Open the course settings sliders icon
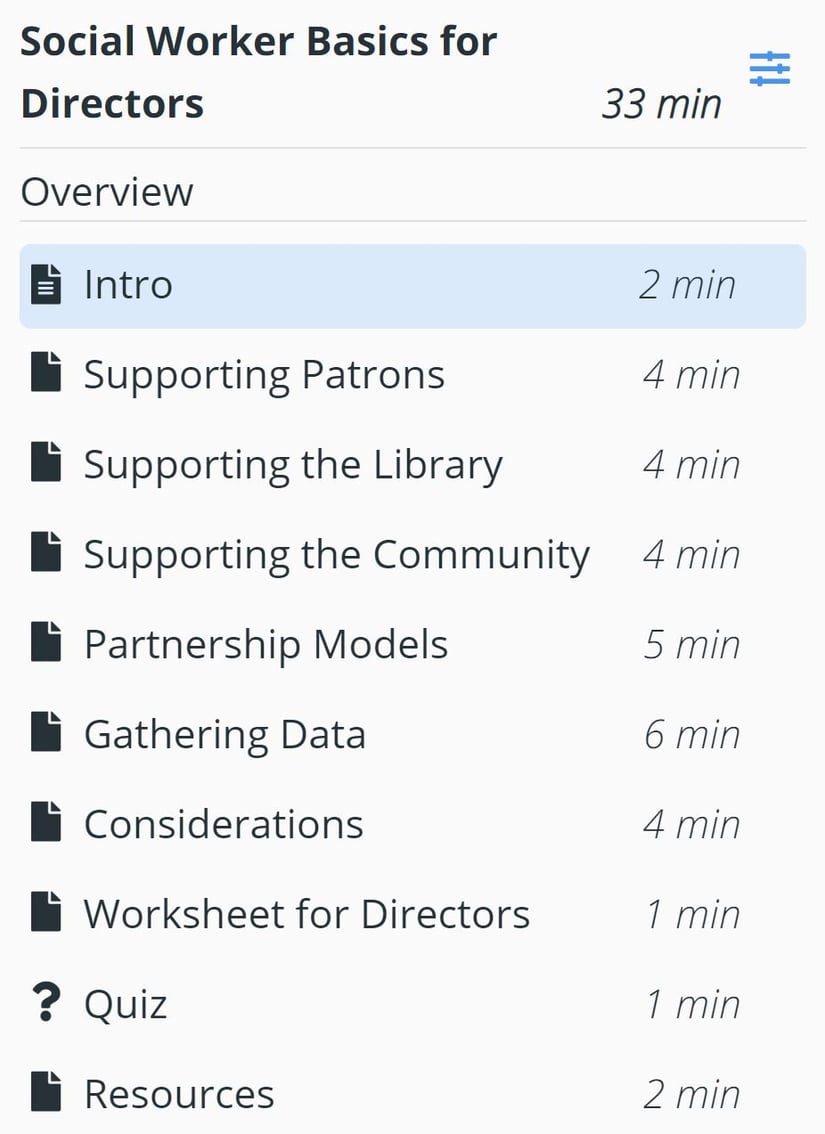Viewport: 825px width, 1134px height. (769, 68)
